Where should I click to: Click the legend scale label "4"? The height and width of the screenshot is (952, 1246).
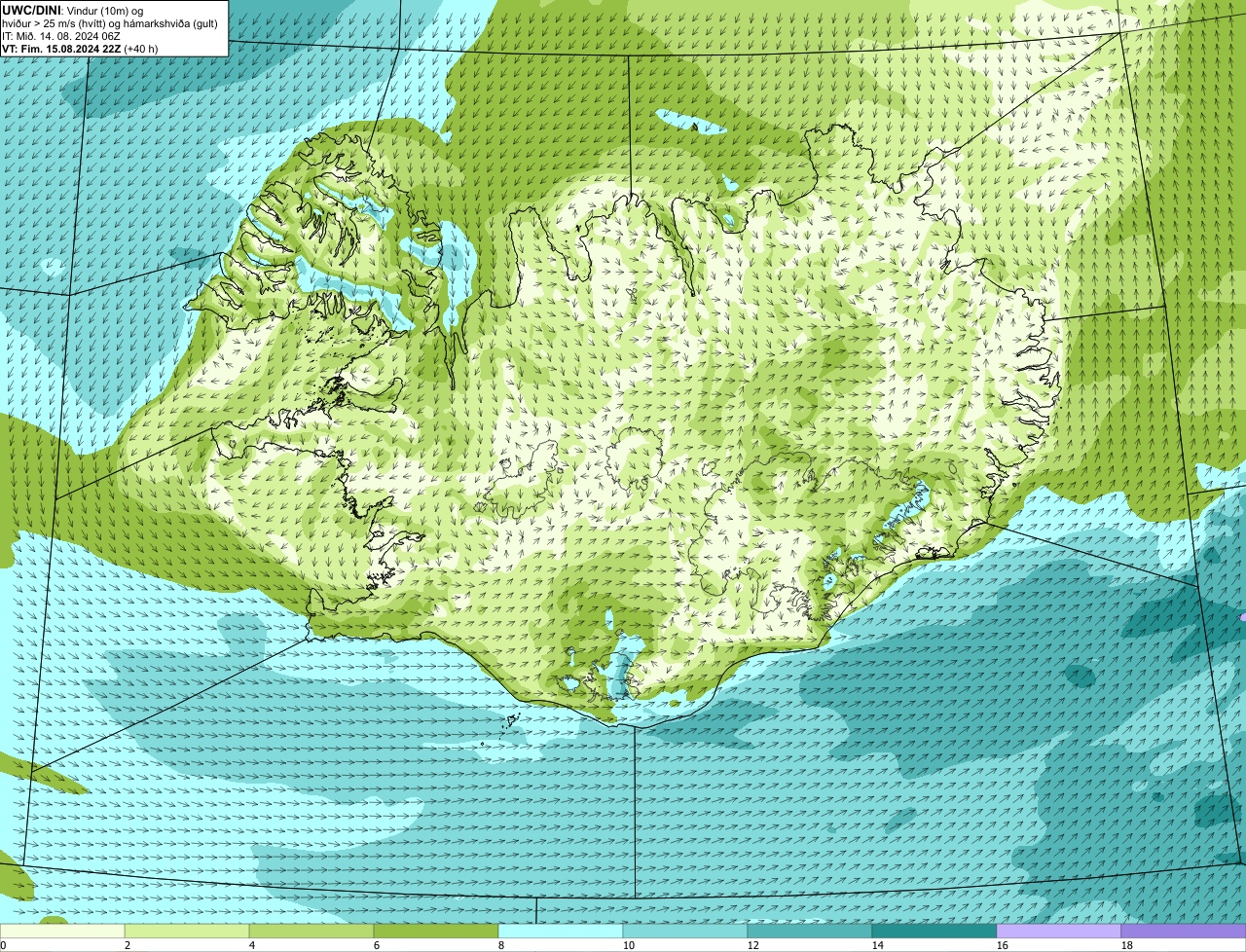pyautogui.click(x=252, y=945)
